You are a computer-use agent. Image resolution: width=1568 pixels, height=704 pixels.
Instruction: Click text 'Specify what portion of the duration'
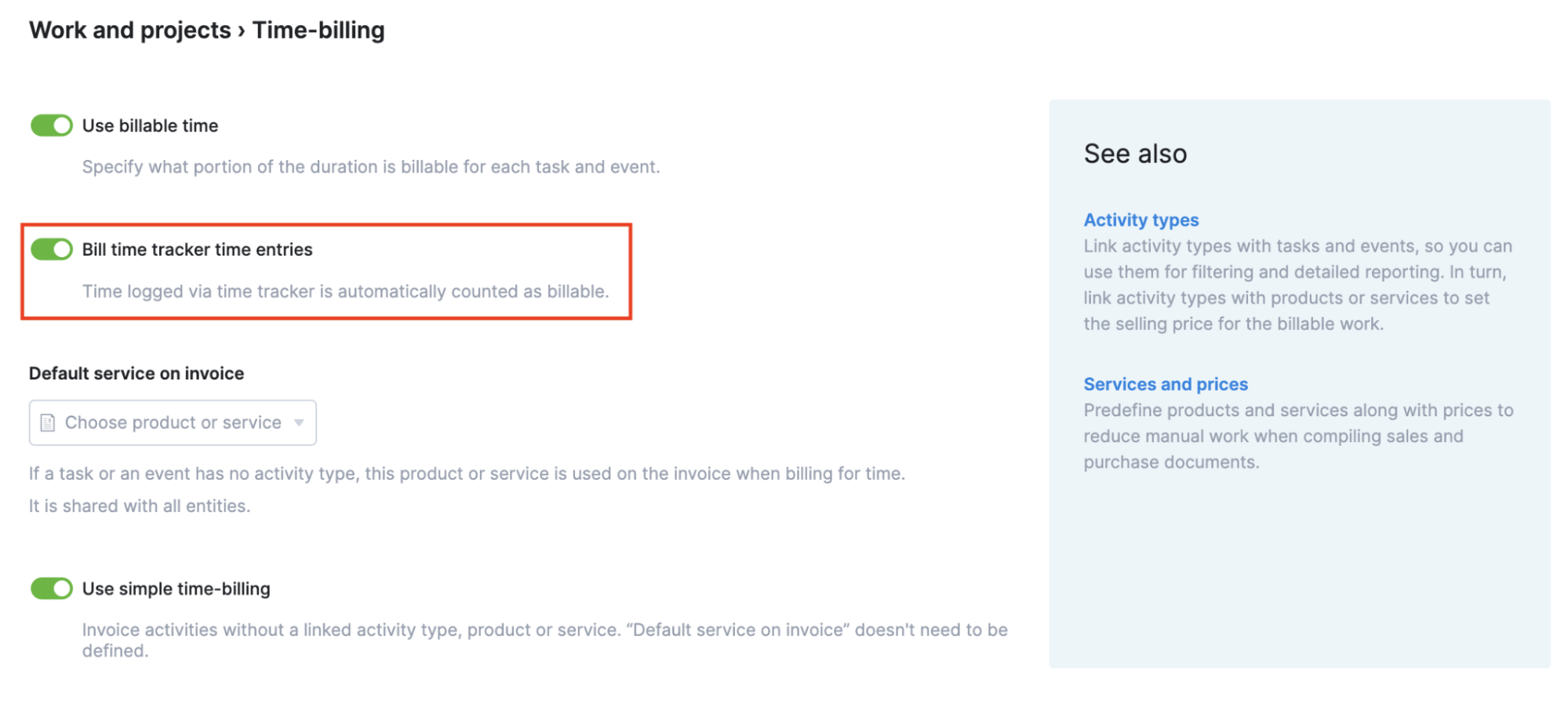coord(230,167)
